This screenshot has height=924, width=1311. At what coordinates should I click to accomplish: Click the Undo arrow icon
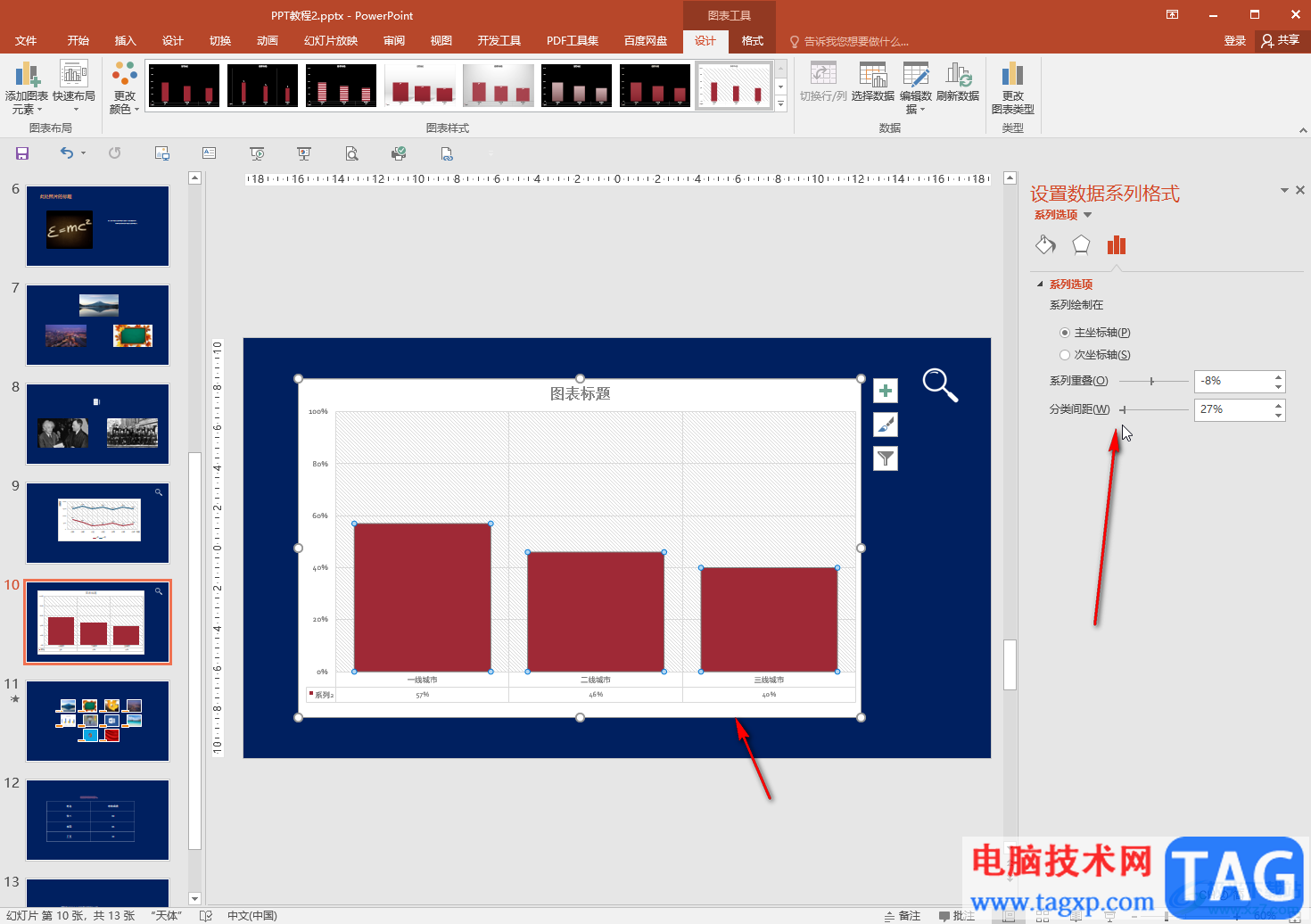coord(67,153)
